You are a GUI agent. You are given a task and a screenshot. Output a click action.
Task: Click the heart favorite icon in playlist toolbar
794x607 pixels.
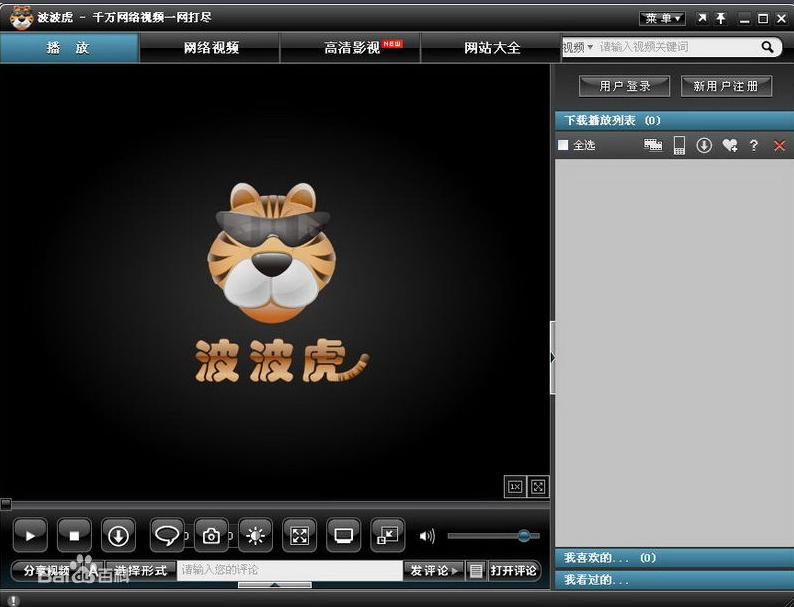tap(730, 146)
